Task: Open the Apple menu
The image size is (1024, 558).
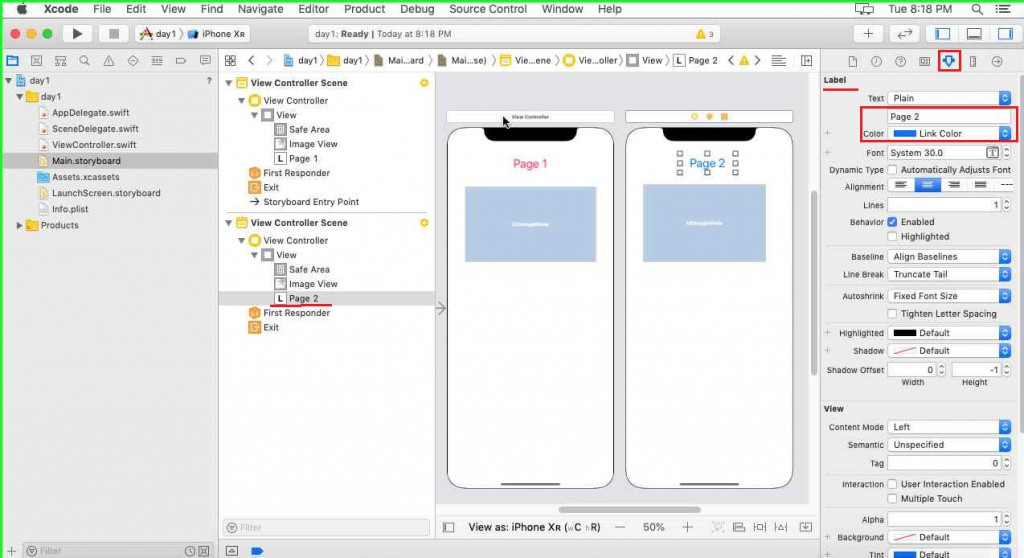Action: [x=22, y=9]
